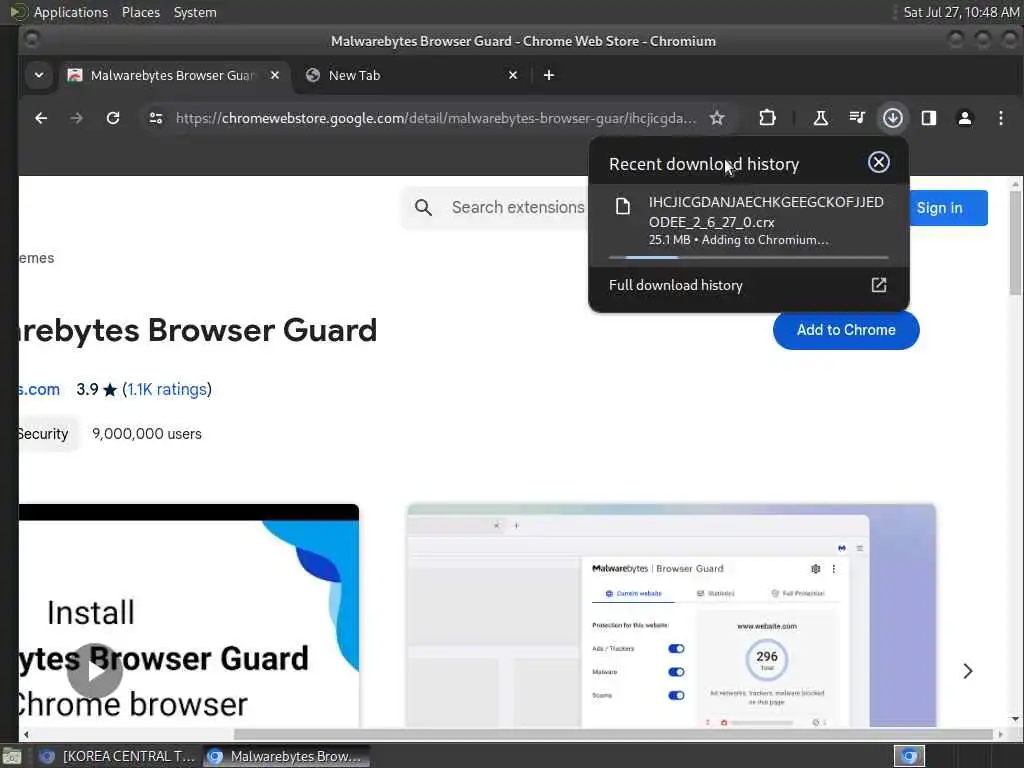Click the workspace switcher in bottom panel
1024x768 pixels.
pos(908,756)
